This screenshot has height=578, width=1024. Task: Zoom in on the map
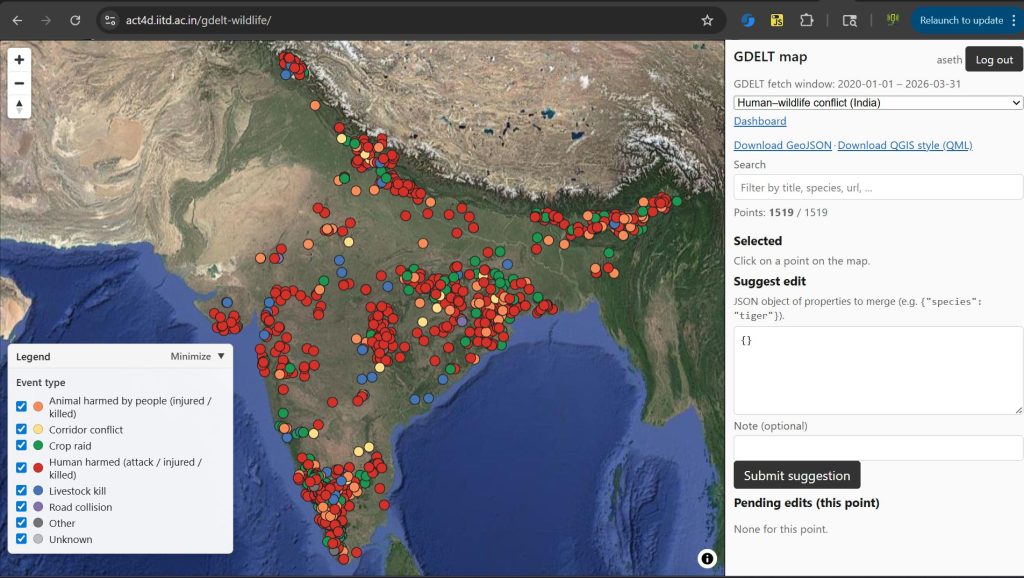(19, 60)
